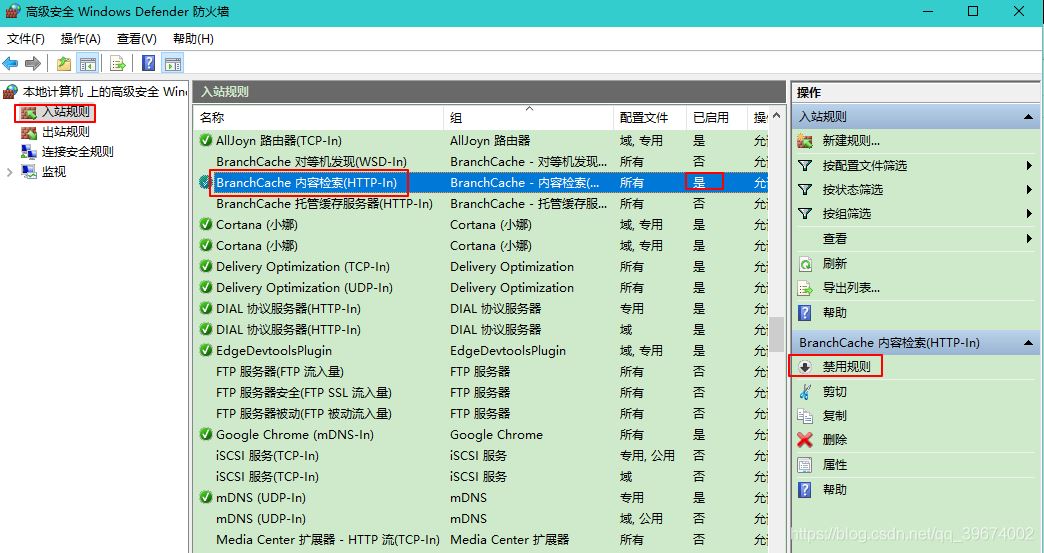Click 禁用规则 to disable the rule
Screen dimensions: 1044x553
coord(846,367)
